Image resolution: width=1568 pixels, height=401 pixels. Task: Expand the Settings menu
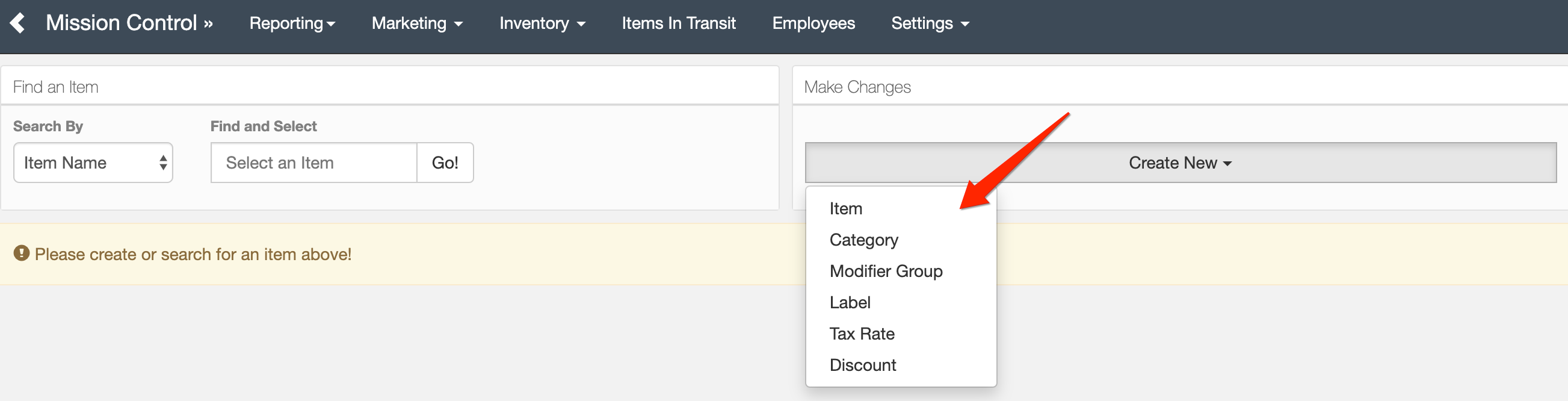930,23
